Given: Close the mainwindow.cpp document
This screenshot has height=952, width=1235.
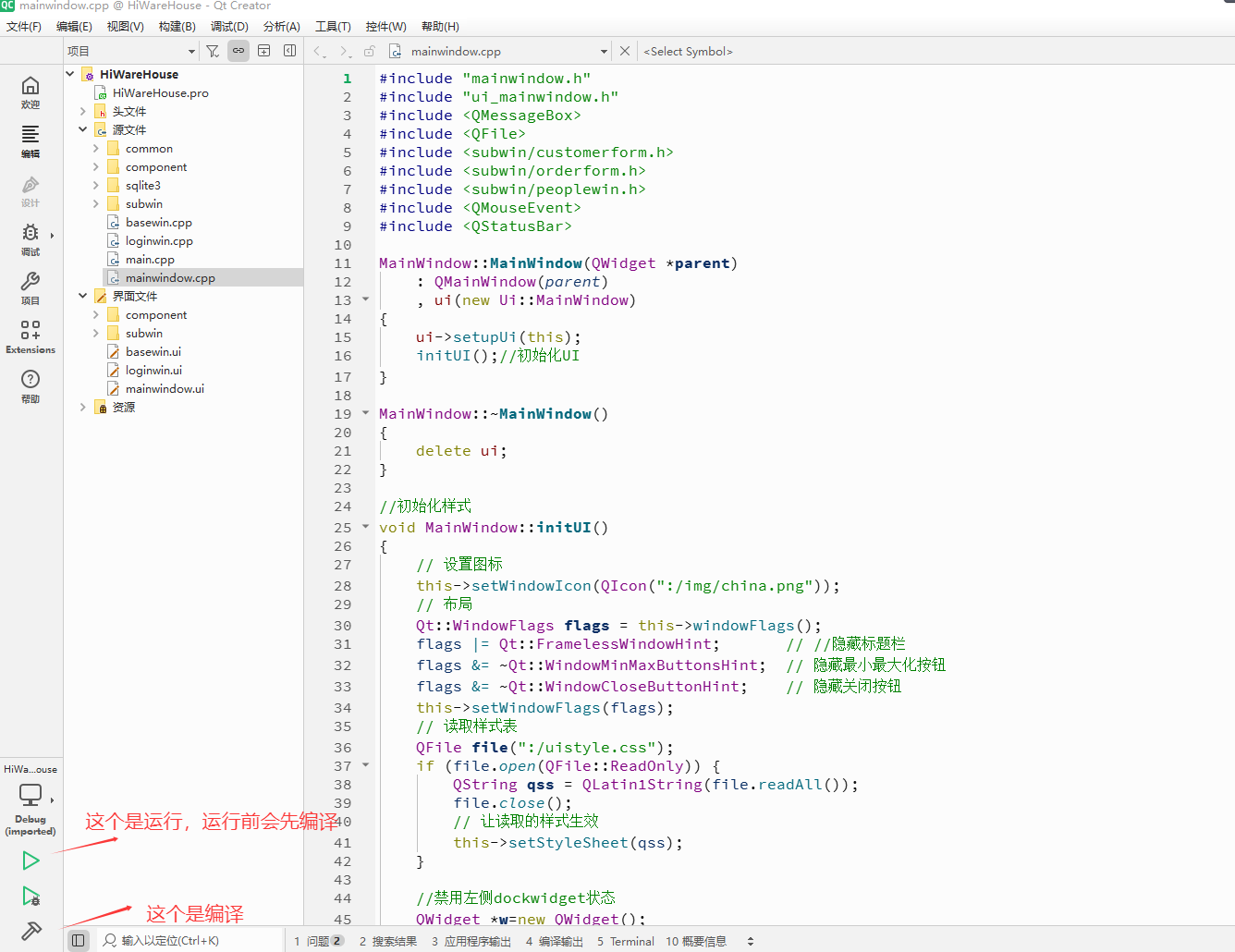Looking at the screenshot, I should (x=625, y=51).
